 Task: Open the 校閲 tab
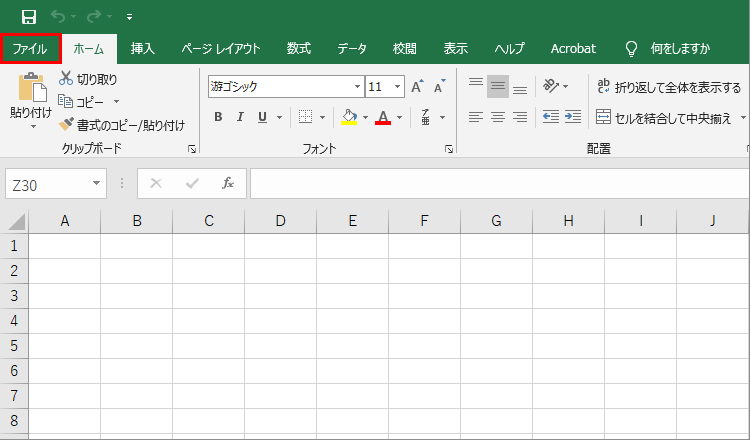tap(405, 48)
